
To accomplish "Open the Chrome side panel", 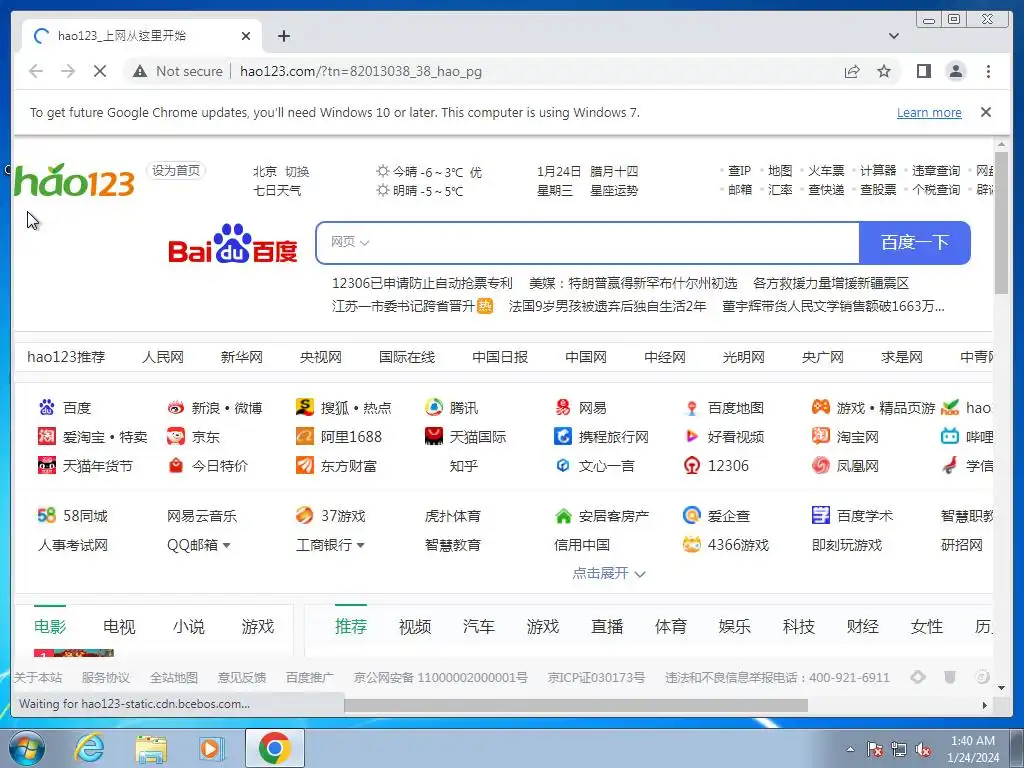I will [923, 71].
